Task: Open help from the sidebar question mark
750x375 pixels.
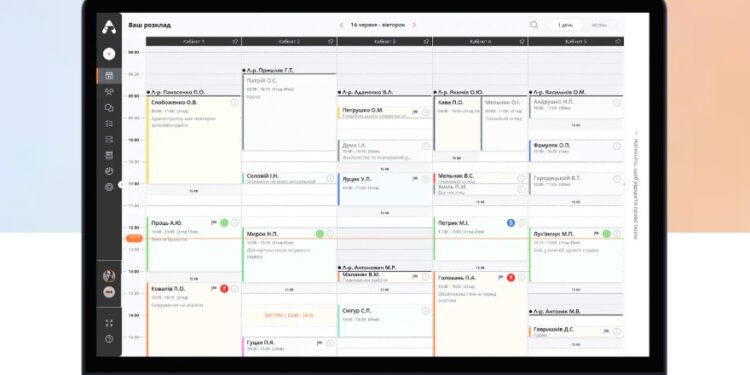Action: click(x=109, y=339)
